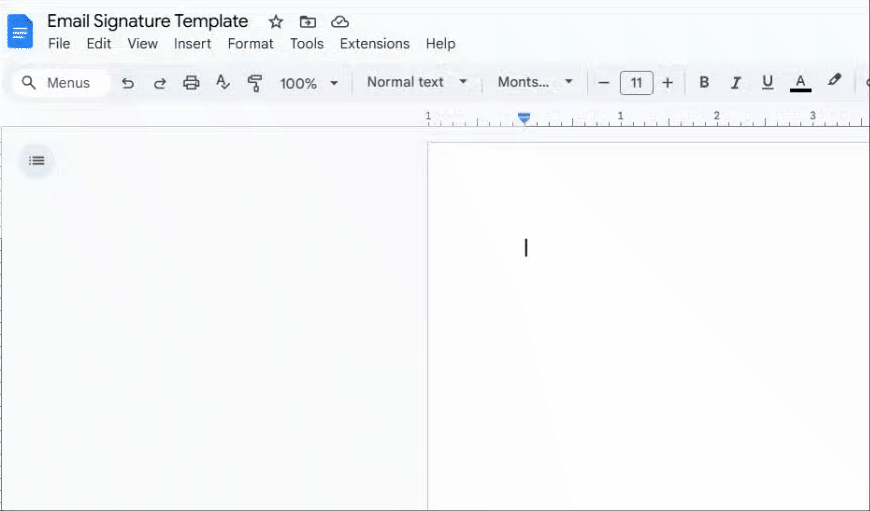
Task: Click the font size field showing 11
Action: (636, 83)
